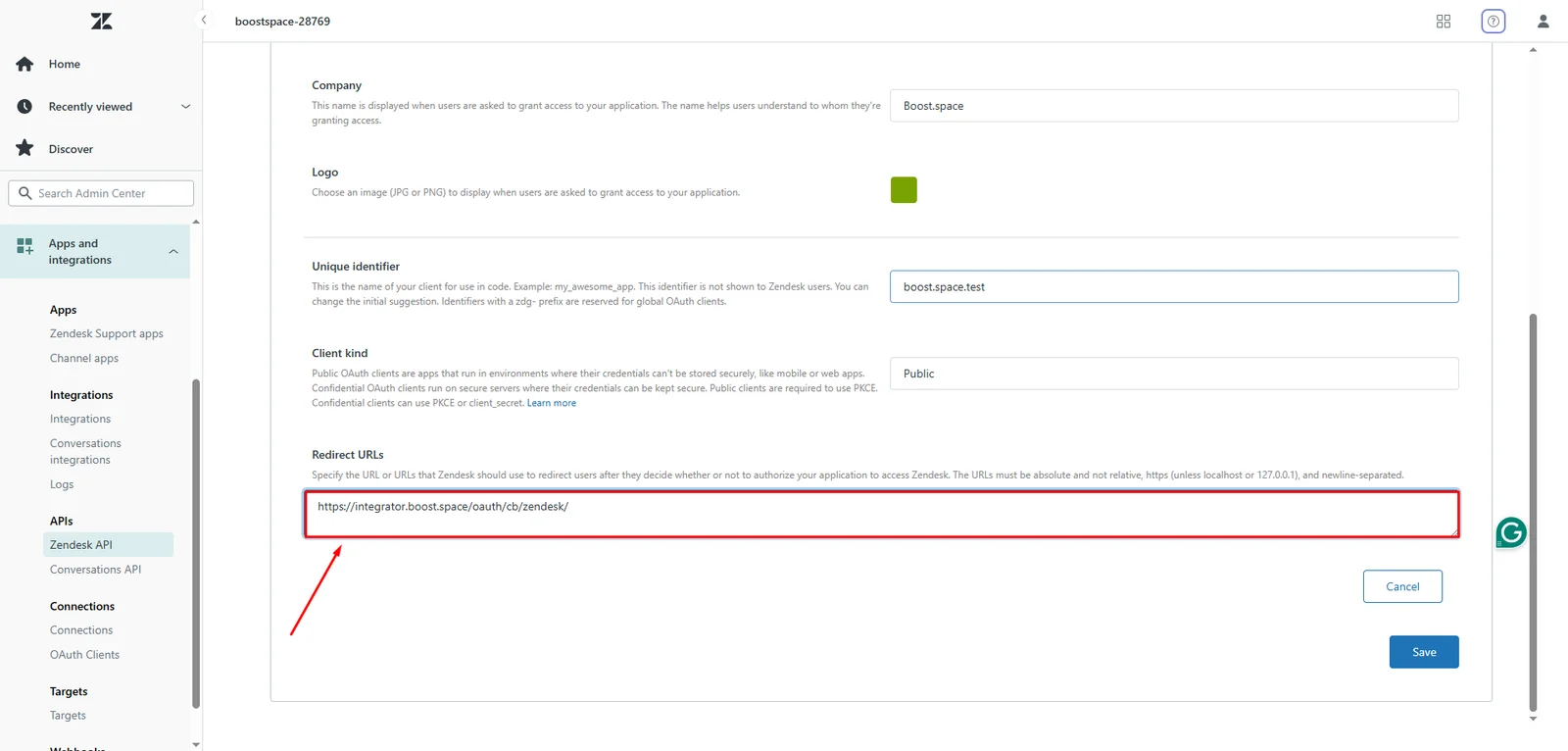Viewport: 1568px width, 751px height.
Task: Collapse the Apps and integrations section
Action: point(173,252)
